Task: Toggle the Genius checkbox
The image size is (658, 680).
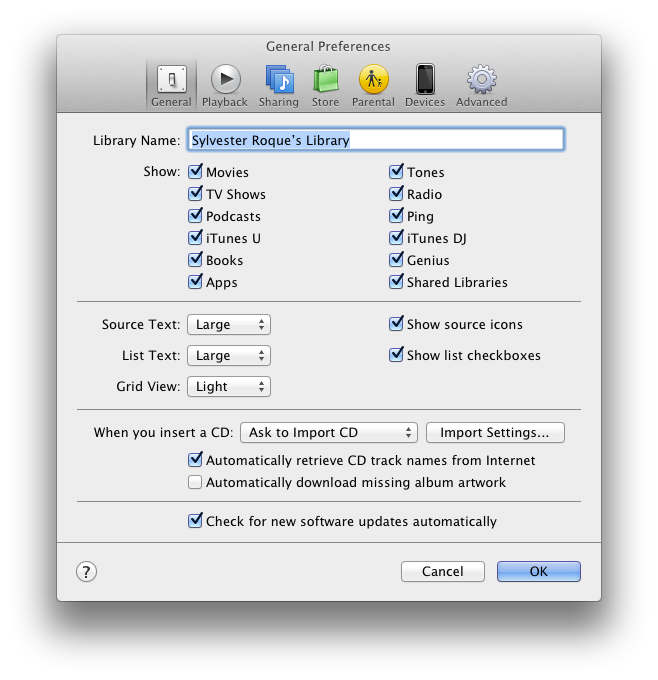Action: tap(396, 260)
